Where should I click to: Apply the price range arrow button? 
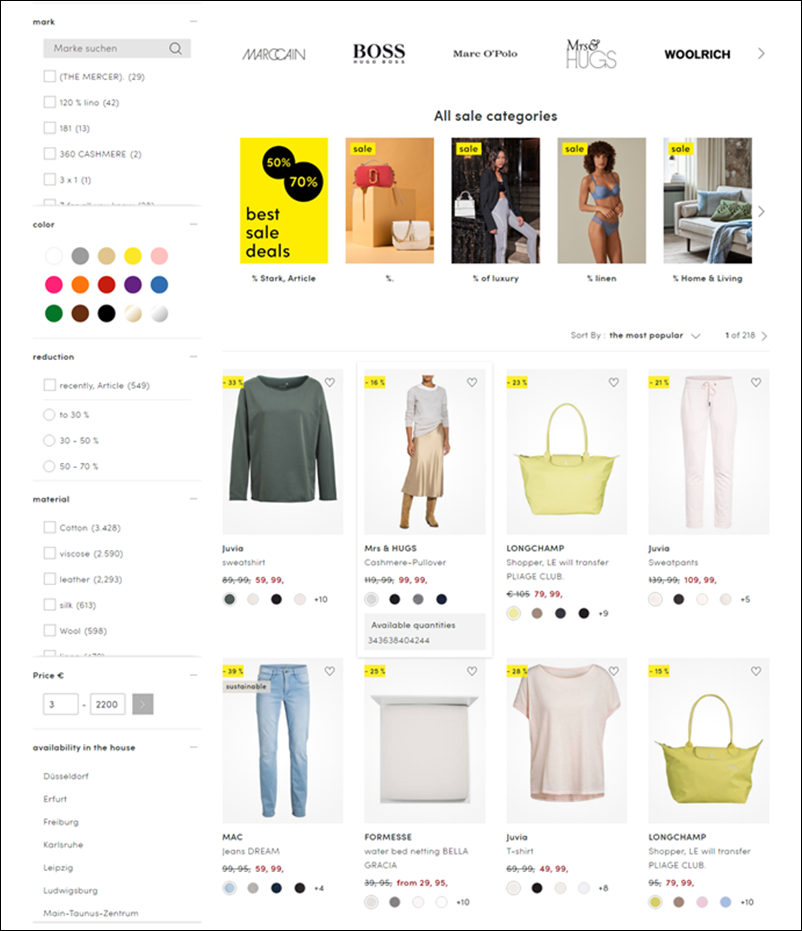click(142, 704)
